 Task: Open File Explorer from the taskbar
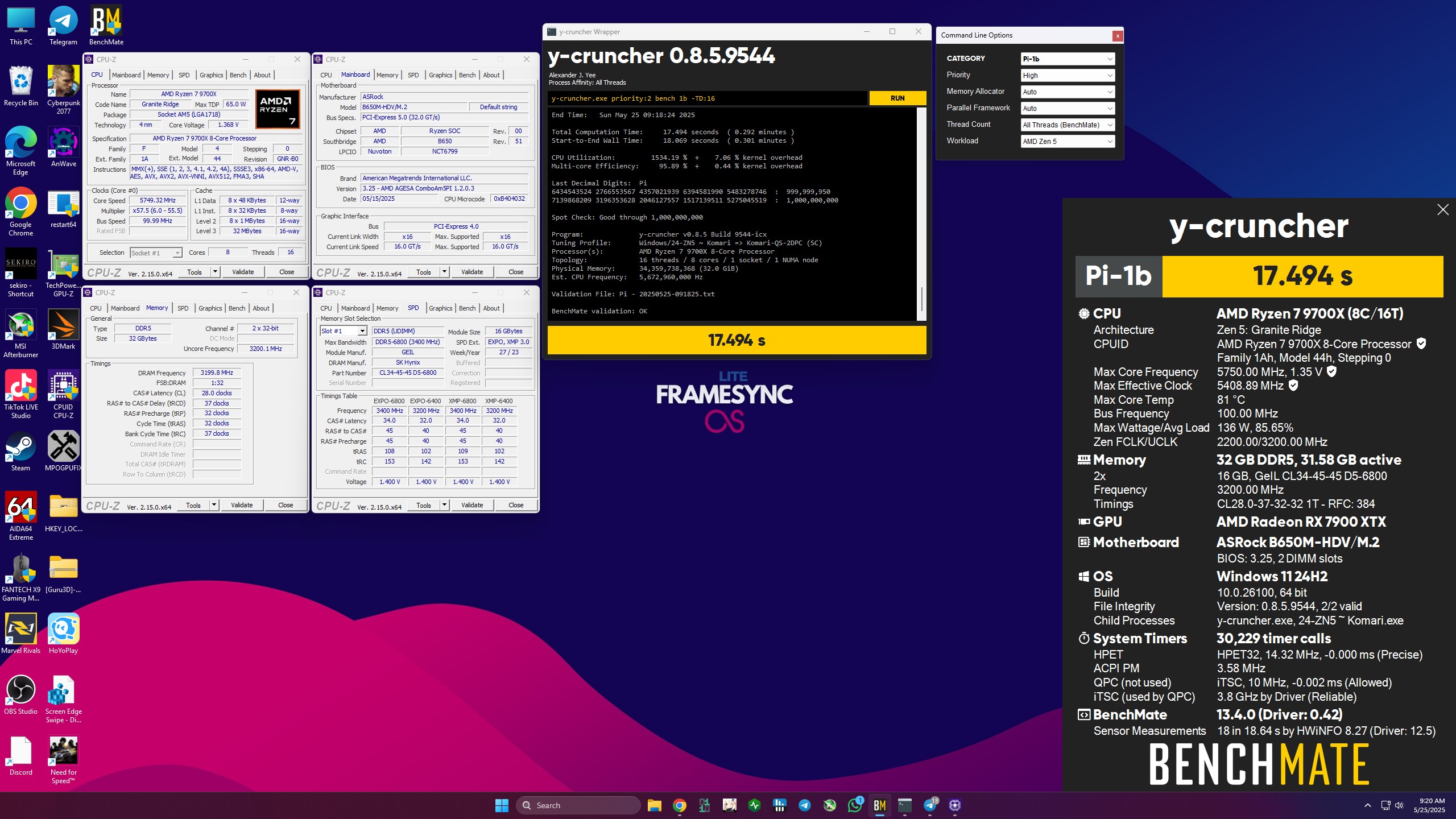pos(654,805)
